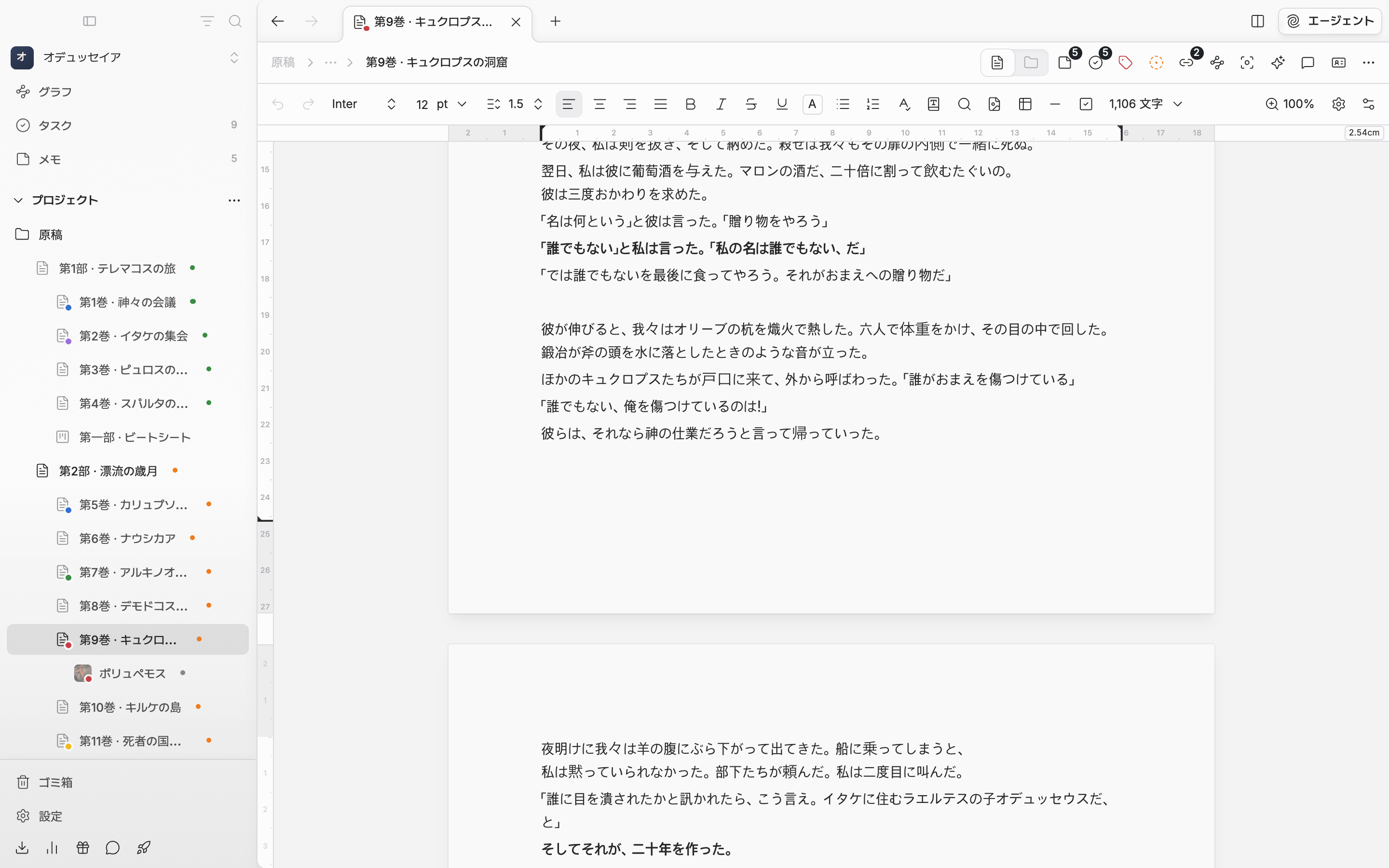Insert a bulleted list
This screenshot has width=1389, height=868.
click(x=843, y=104)
